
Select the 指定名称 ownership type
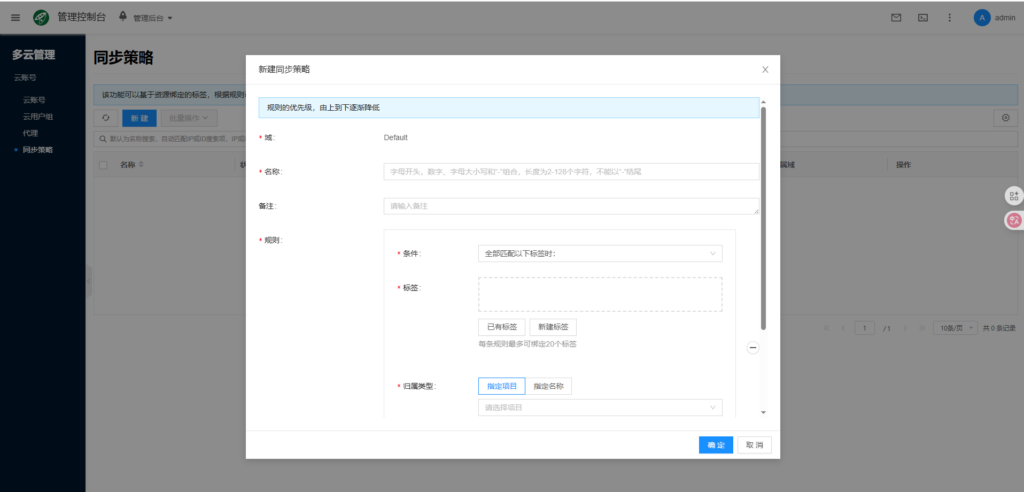(x=548, y=386)
